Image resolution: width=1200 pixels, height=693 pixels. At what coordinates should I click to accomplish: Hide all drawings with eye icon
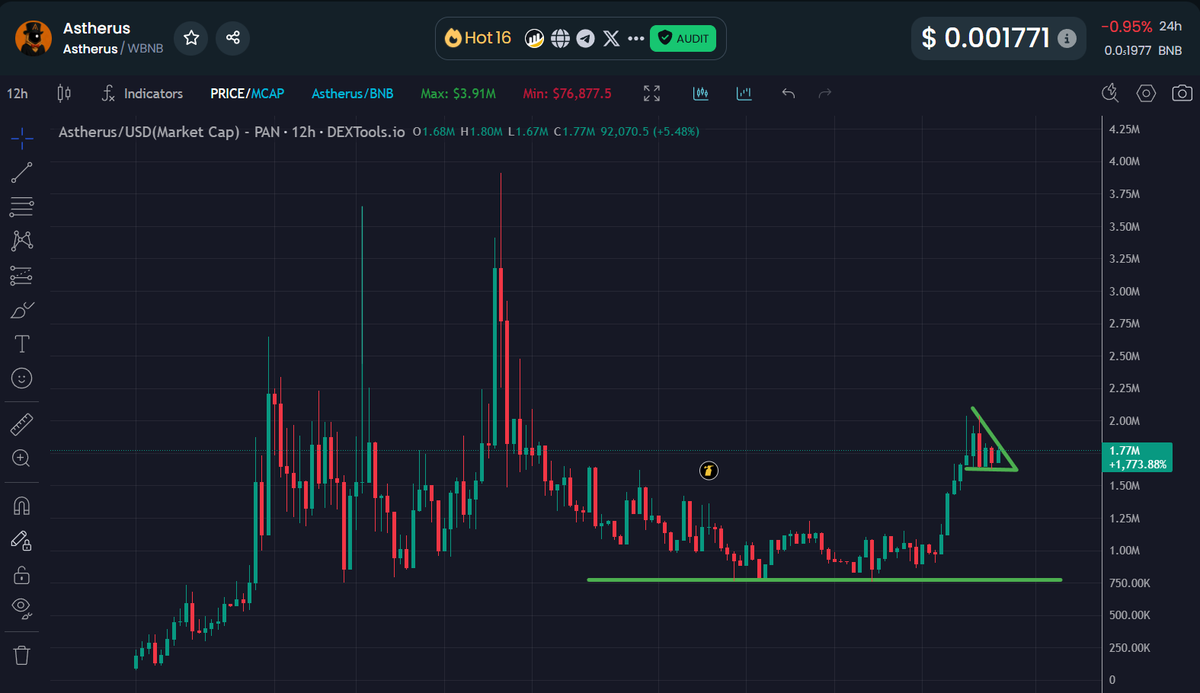click(22, 608)
